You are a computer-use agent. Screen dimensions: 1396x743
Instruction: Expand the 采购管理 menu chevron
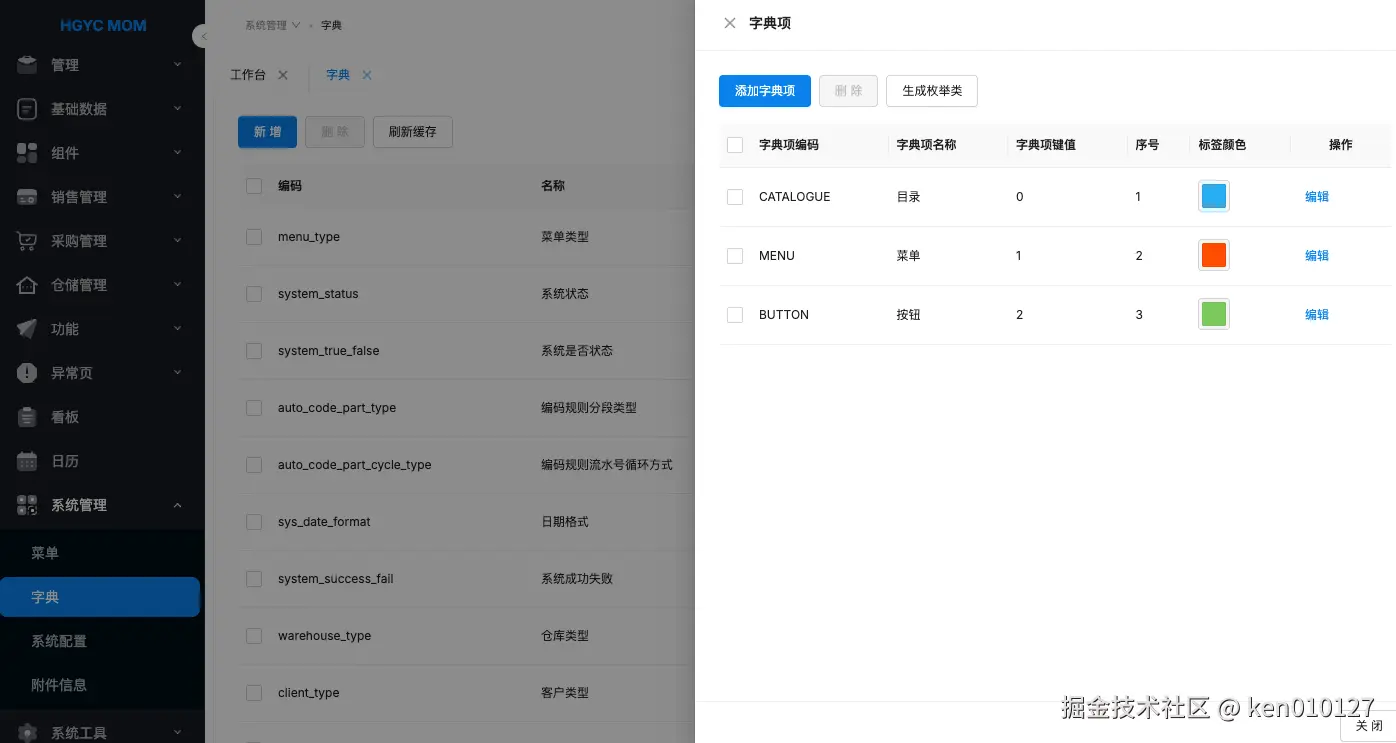(x=178, y=241)
